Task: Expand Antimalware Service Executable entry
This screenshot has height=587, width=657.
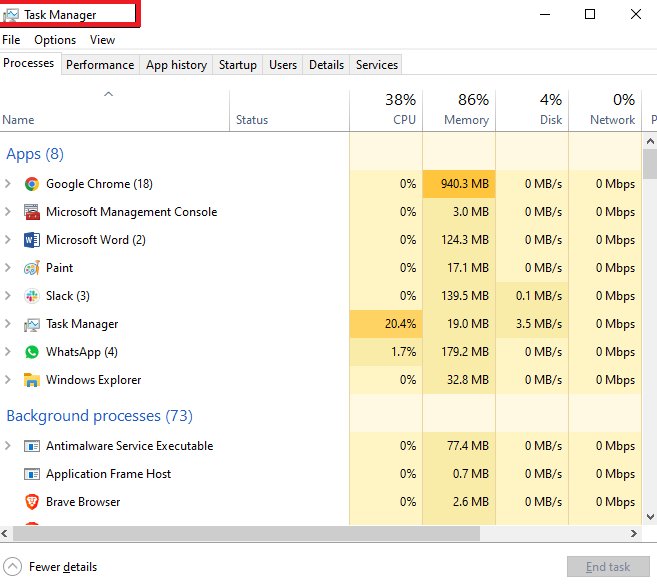Action: tap(9, 446)
